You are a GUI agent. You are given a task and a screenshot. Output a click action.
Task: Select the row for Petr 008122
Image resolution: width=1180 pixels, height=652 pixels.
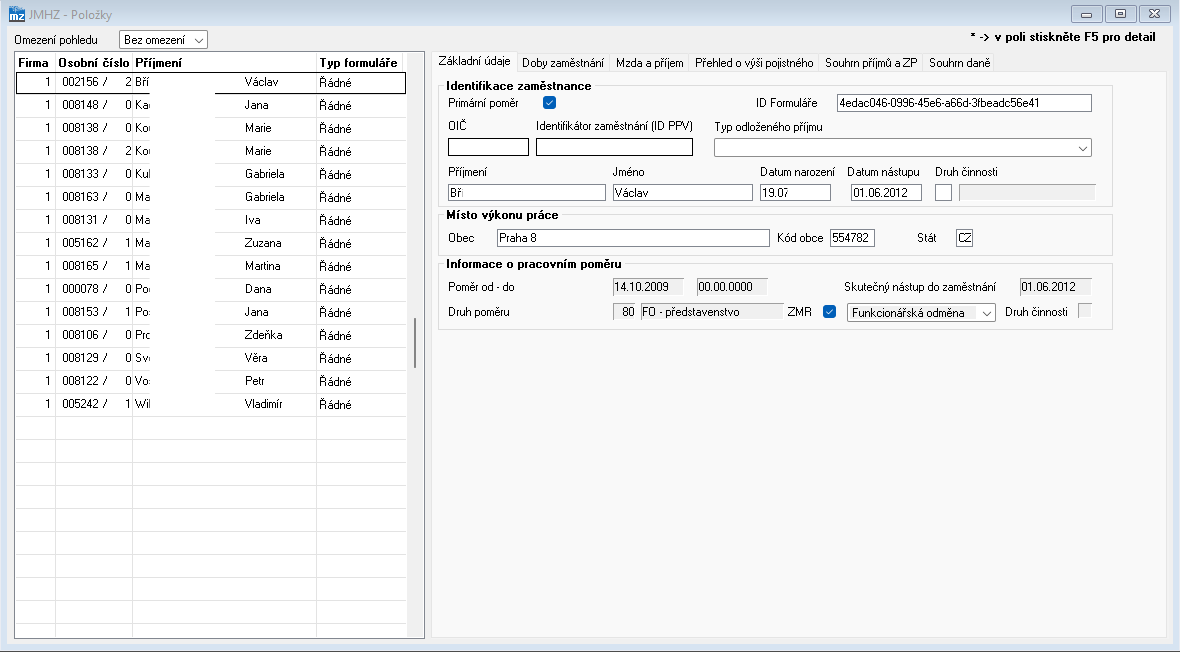(x=211, y=381)
